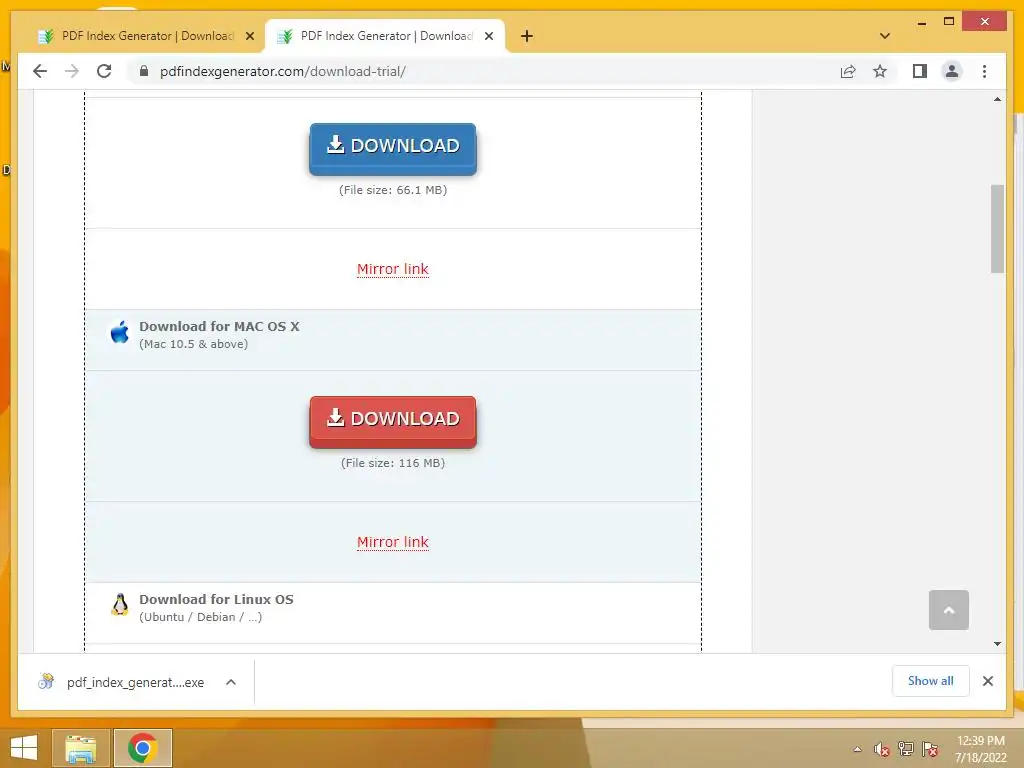Bookmark this tab with the star

[x=880, y=71]
